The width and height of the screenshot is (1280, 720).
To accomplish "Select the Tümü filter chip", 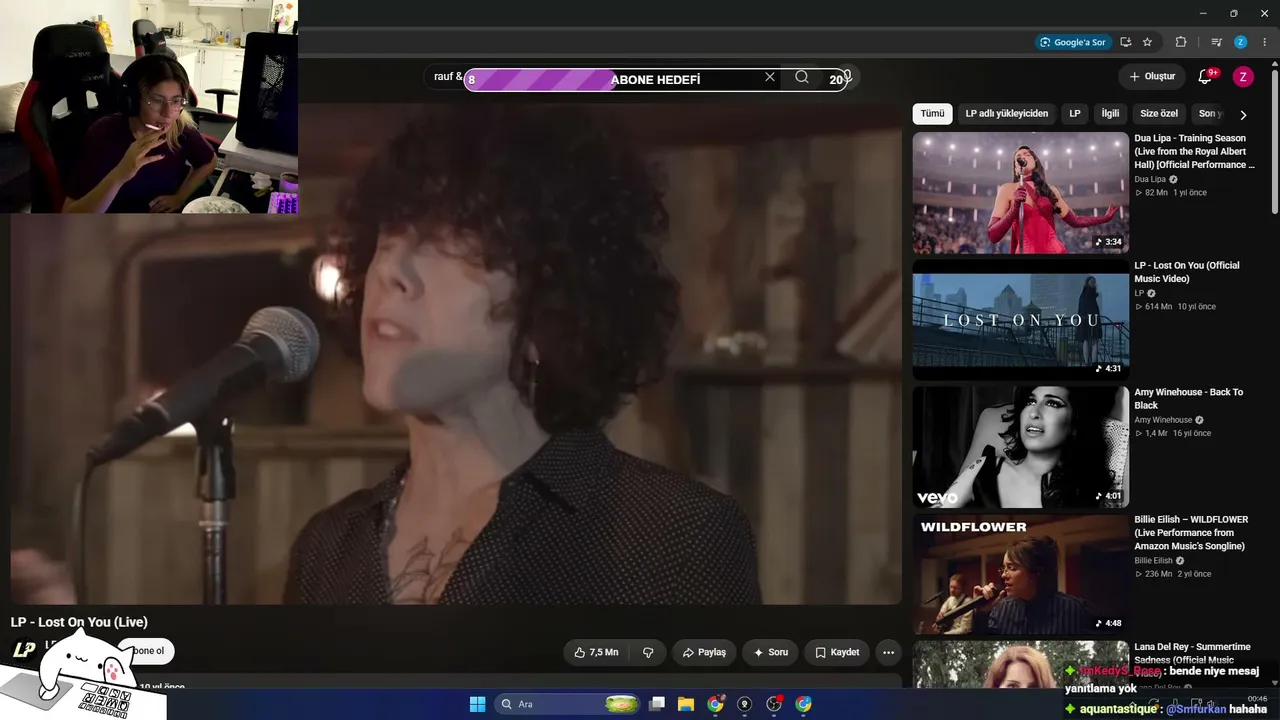I will [932, 114].
